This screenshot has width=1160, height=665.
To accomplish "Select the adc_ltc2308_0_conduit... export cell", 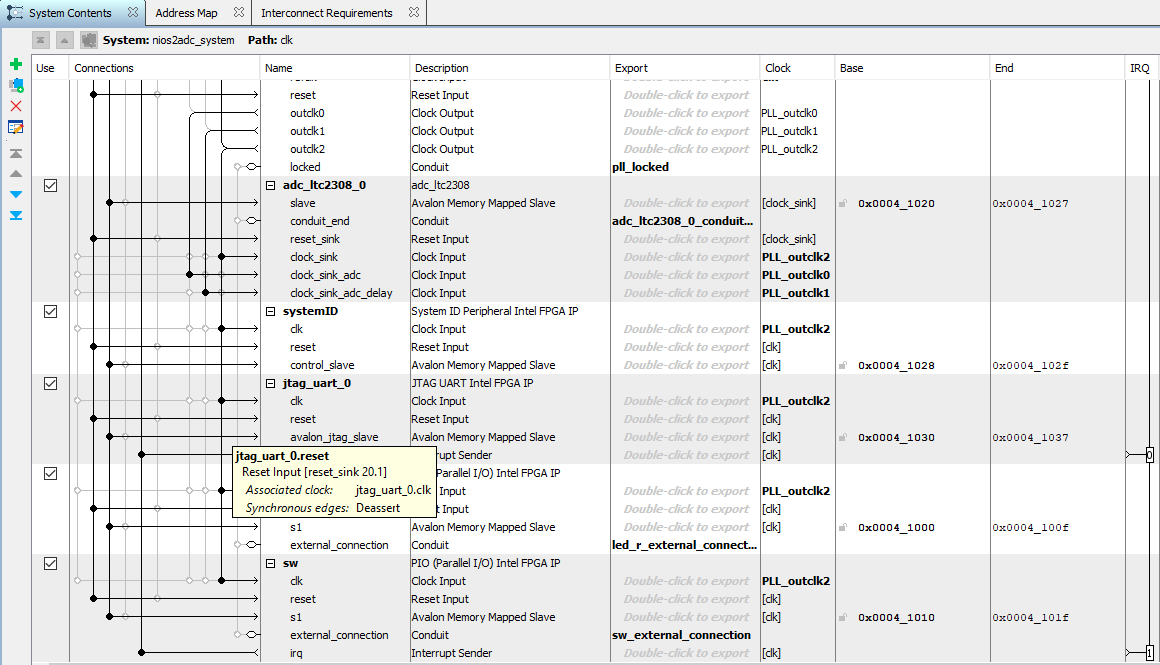I will pyautogui.click(x=683, y=221).
